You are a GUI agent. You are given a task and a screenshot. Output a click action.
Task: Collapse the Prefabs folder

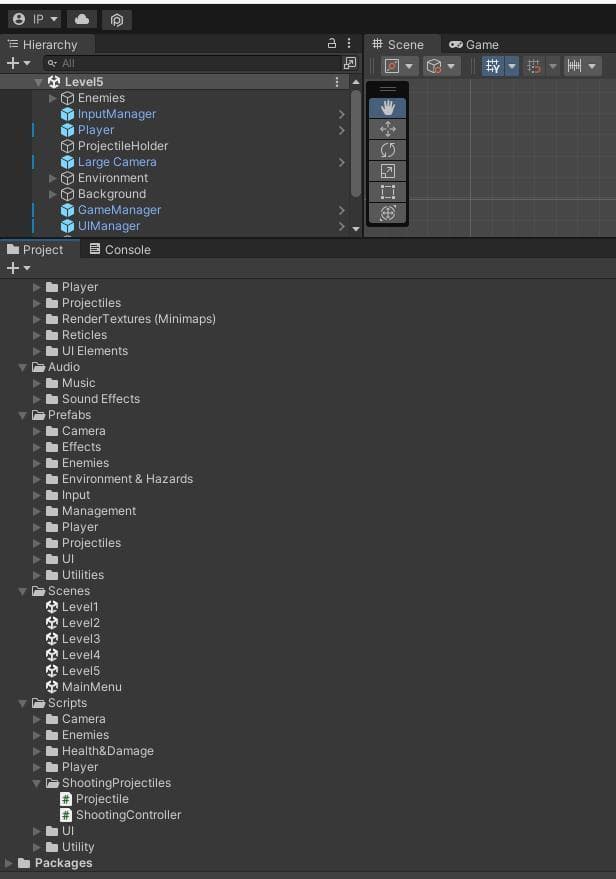(22, 415)
